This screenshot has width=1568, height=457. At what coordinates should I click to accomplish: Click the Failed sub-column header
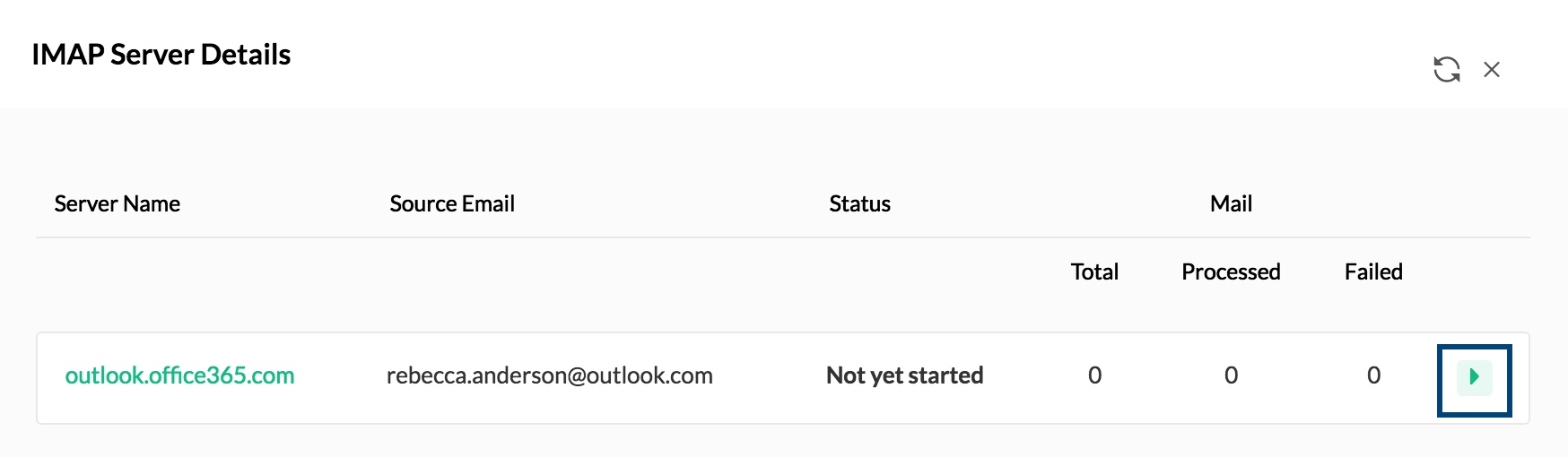click(1373, 272)
